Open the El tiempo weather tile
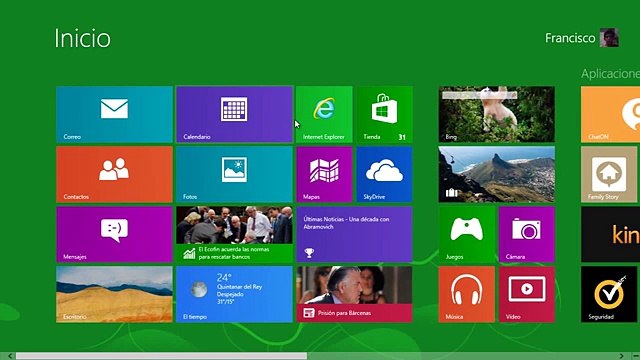The image size is (640, 360). (234, 294)
